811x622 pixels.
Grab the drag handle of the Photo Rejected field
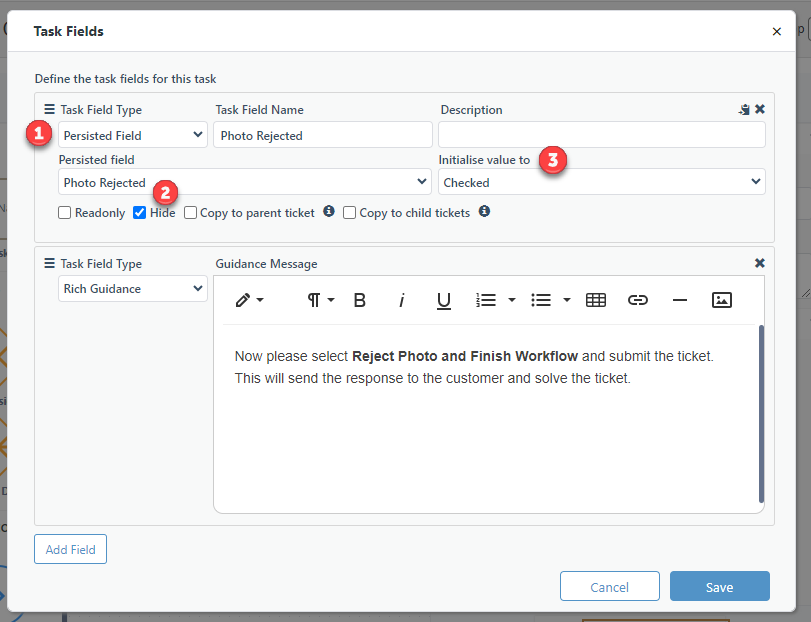point(49,109)
